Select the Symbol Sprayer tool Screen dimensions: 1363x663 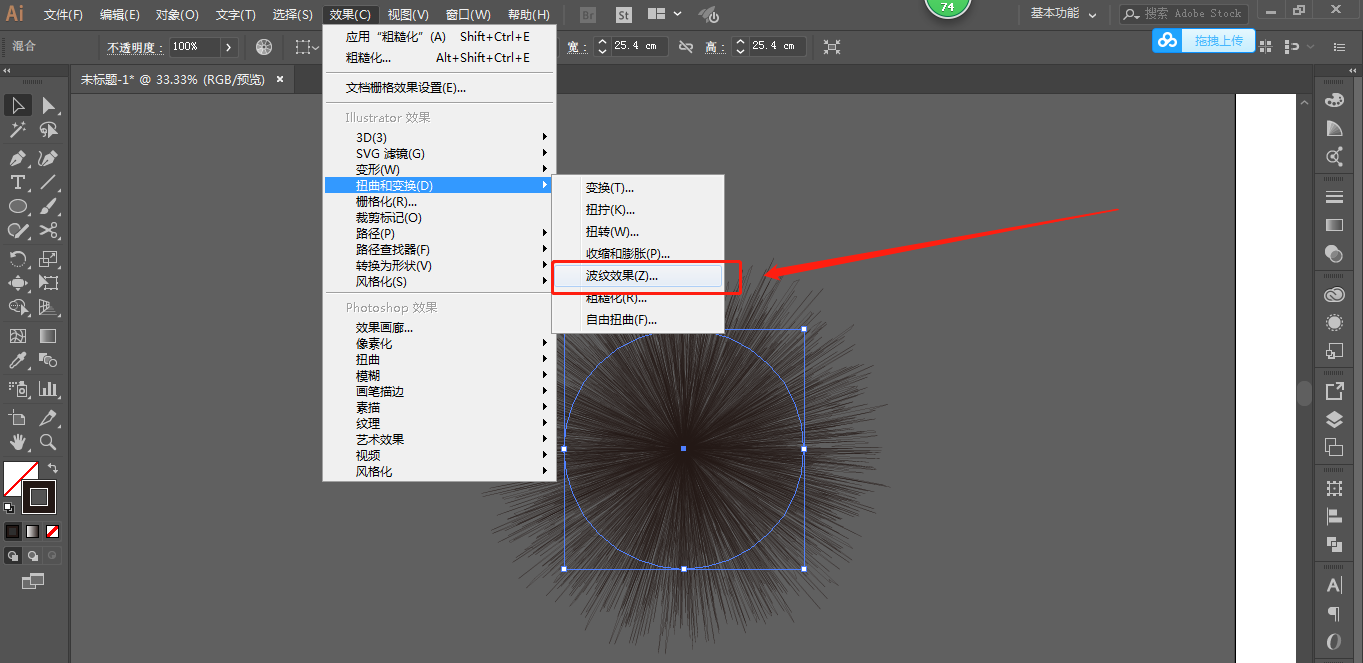pos(18,389)
